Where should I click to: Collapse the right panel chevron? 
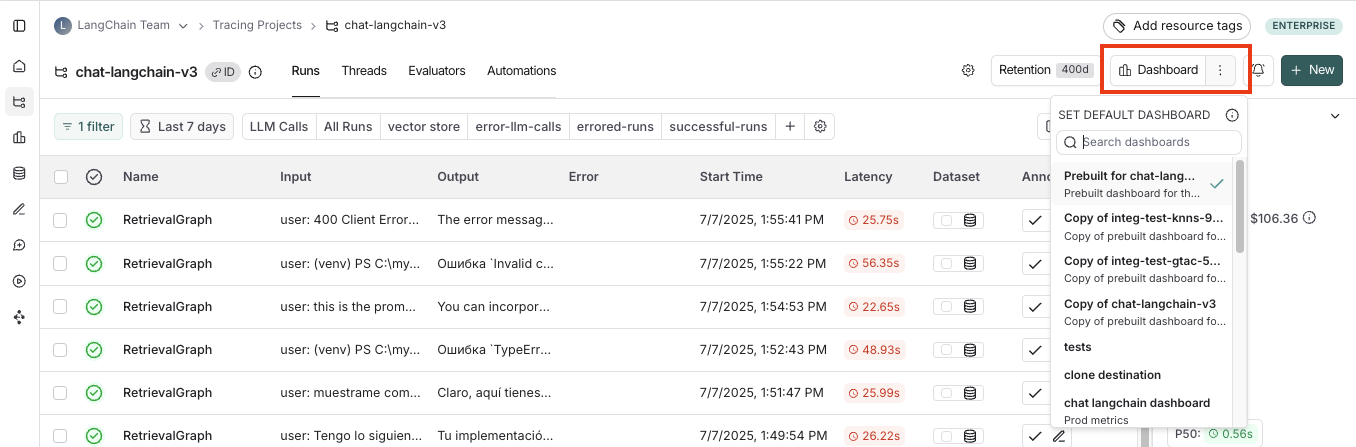coord(1335,116)
